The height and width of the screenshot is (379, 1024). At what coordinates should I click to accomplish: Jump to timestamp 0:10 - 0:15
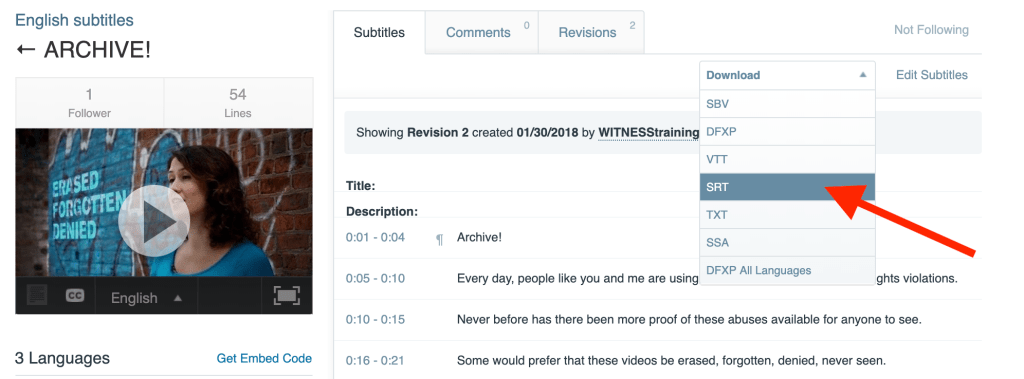(x=375, y=320)
